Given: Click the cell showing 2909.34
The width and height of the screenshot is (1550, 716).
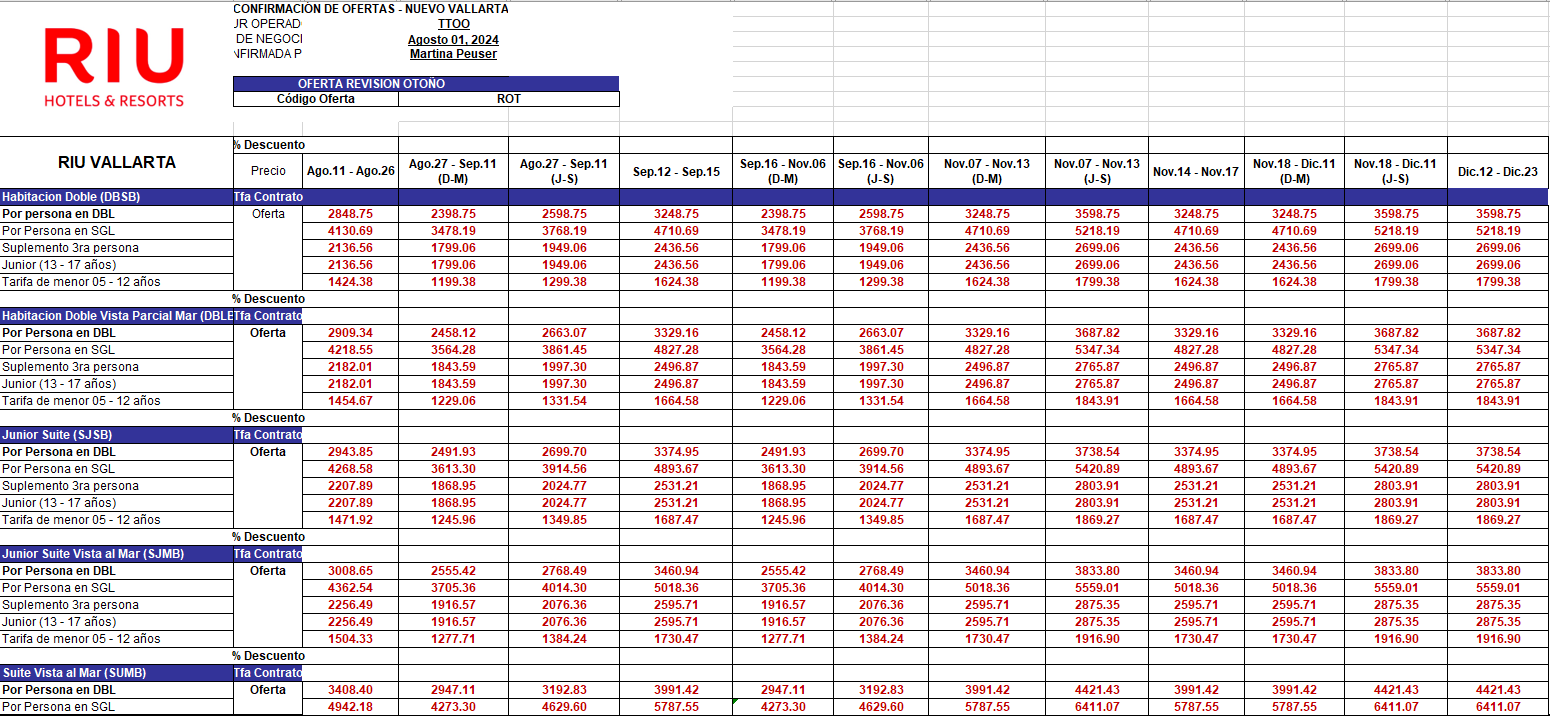Looking at the screenshot, I should click(x=350, y=333).
